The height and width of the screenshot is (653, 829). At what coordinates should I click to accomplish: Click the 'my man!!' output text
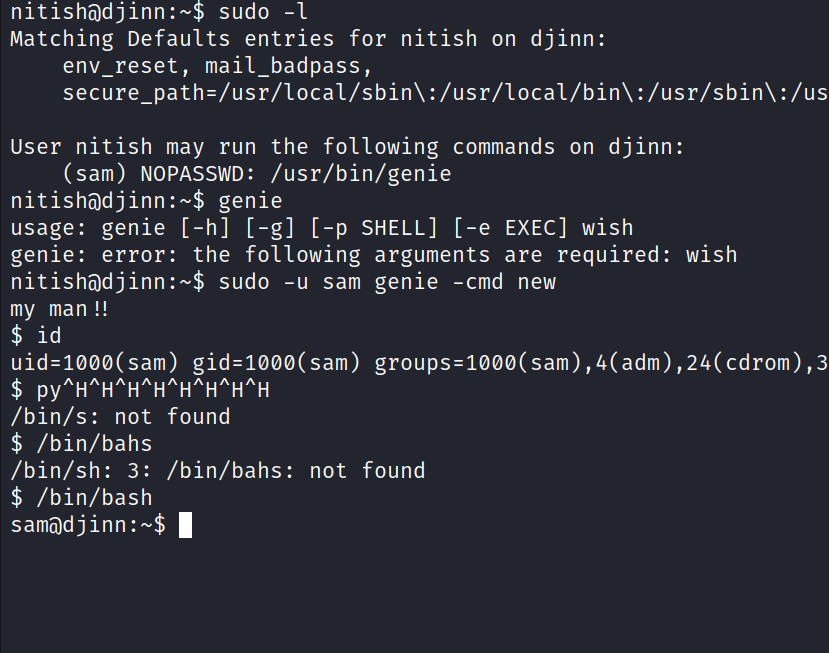60,309
